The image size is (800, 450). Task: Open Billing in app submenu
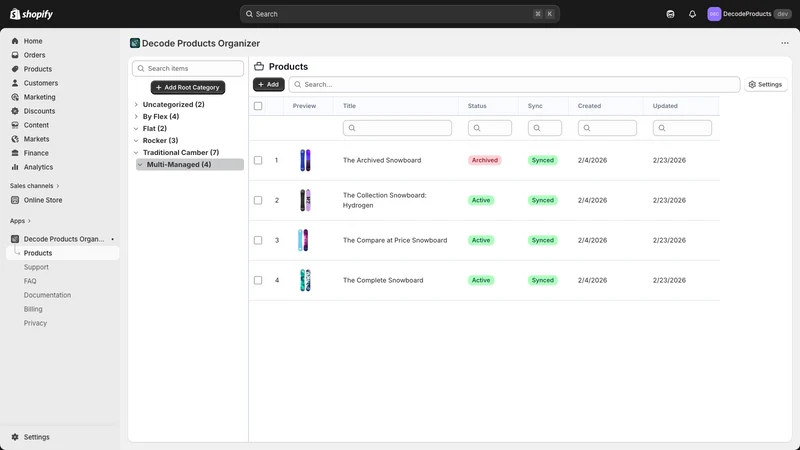(x=33, y=309)
